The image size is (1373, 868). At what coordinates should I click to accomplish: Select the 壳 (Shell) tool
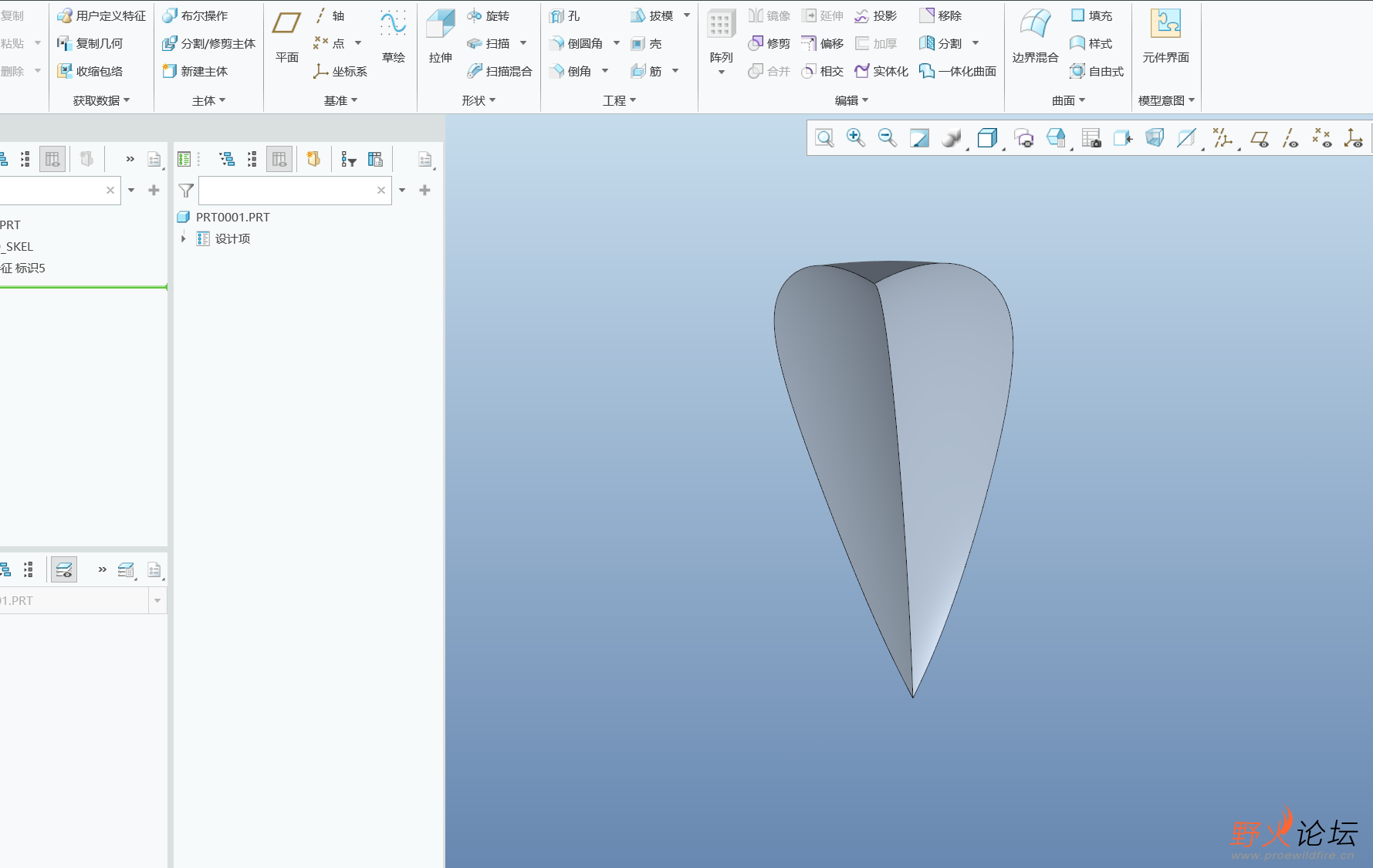tap(646, 43)
